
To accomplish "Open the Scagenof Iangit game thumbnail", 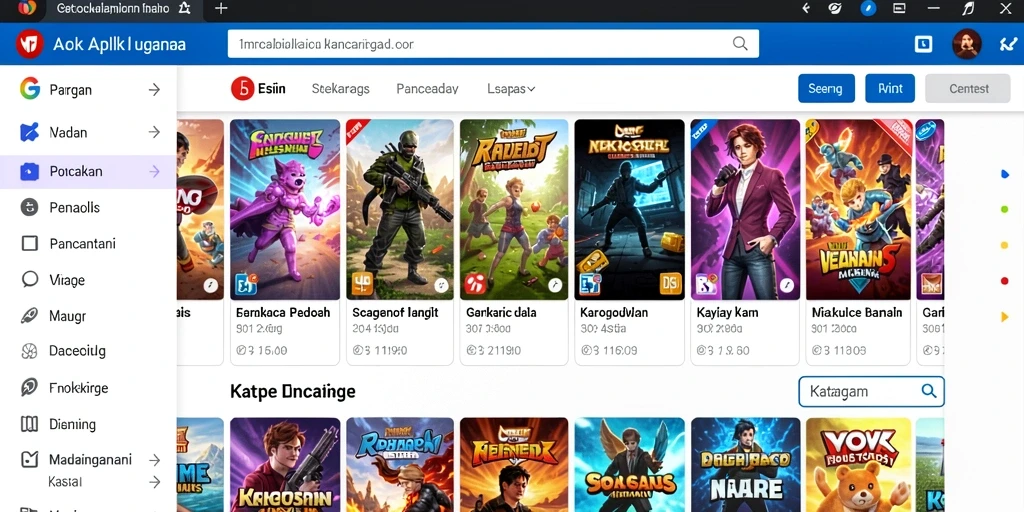I will (x=400, y=210).
